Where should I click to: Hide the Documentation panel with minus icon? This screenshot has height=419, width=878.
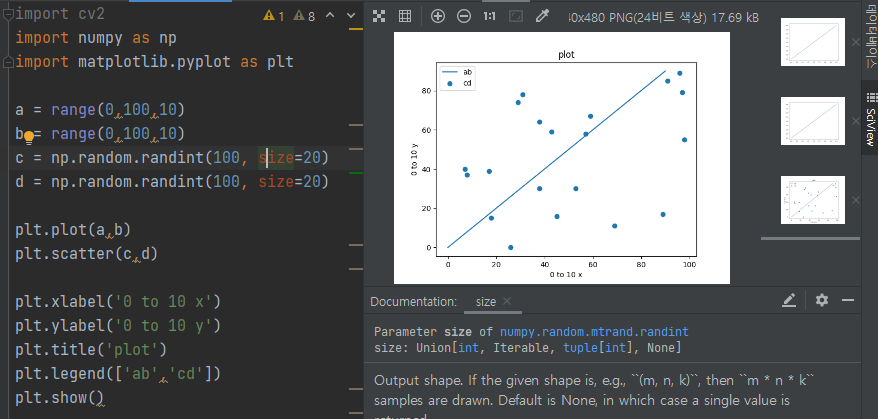click(x=848, y=301)
